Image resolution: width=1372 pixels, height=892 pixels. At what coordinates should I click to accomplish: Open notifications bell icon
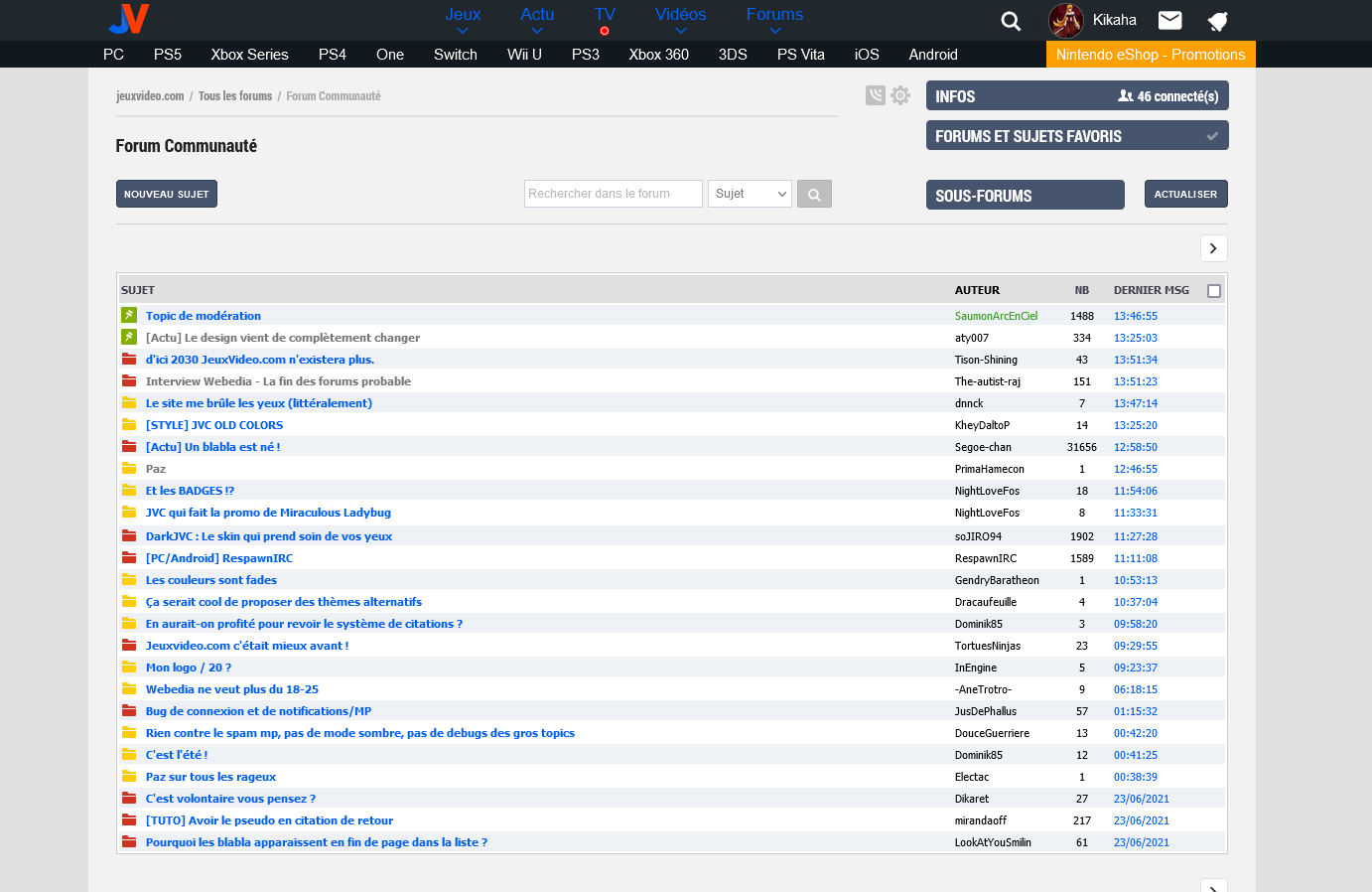coord(1218,21)
